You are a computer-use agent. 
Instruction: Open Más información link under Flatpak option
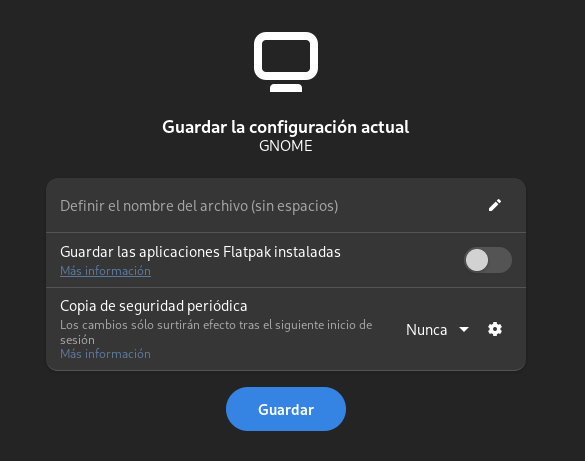pos(106,271)
